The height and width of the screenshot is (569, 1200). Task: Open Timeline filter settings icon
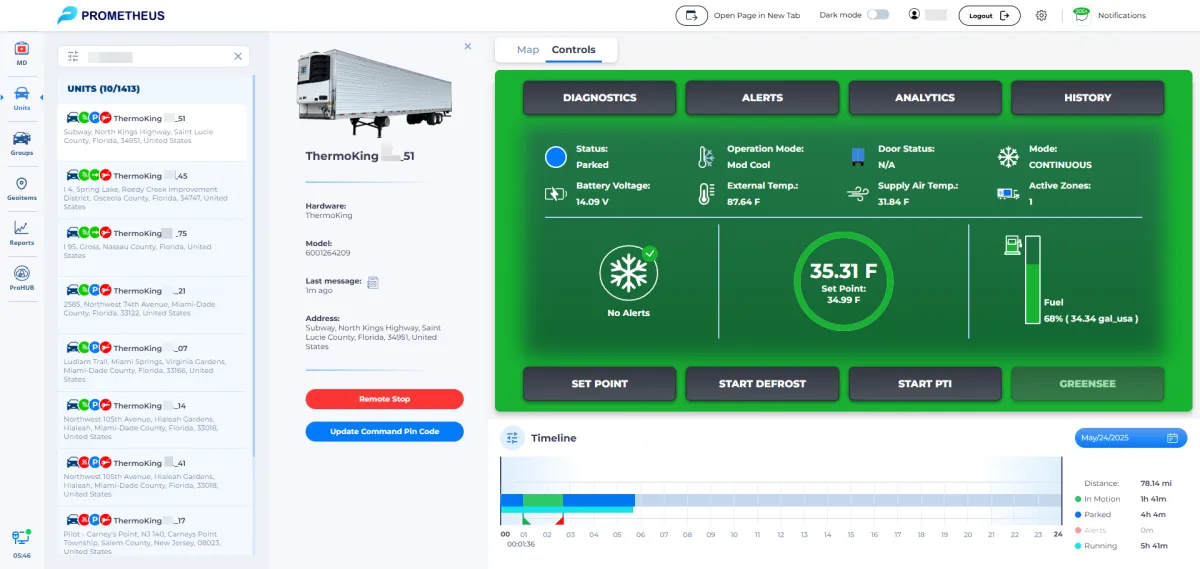[513, 438]
